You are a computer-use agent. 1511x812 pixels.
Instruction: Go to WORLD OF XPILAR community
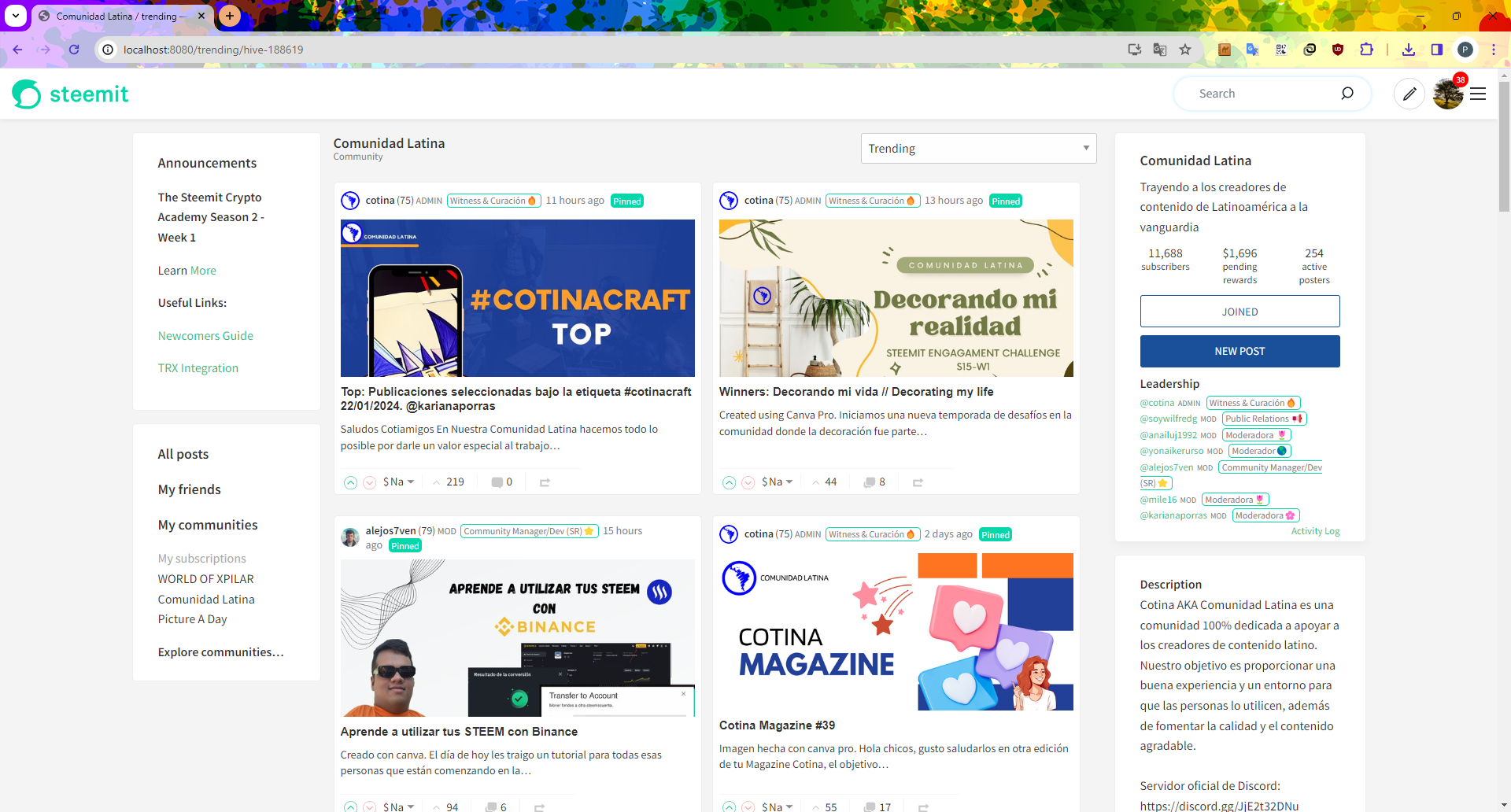pyautogui.click(x=206, y=579)
